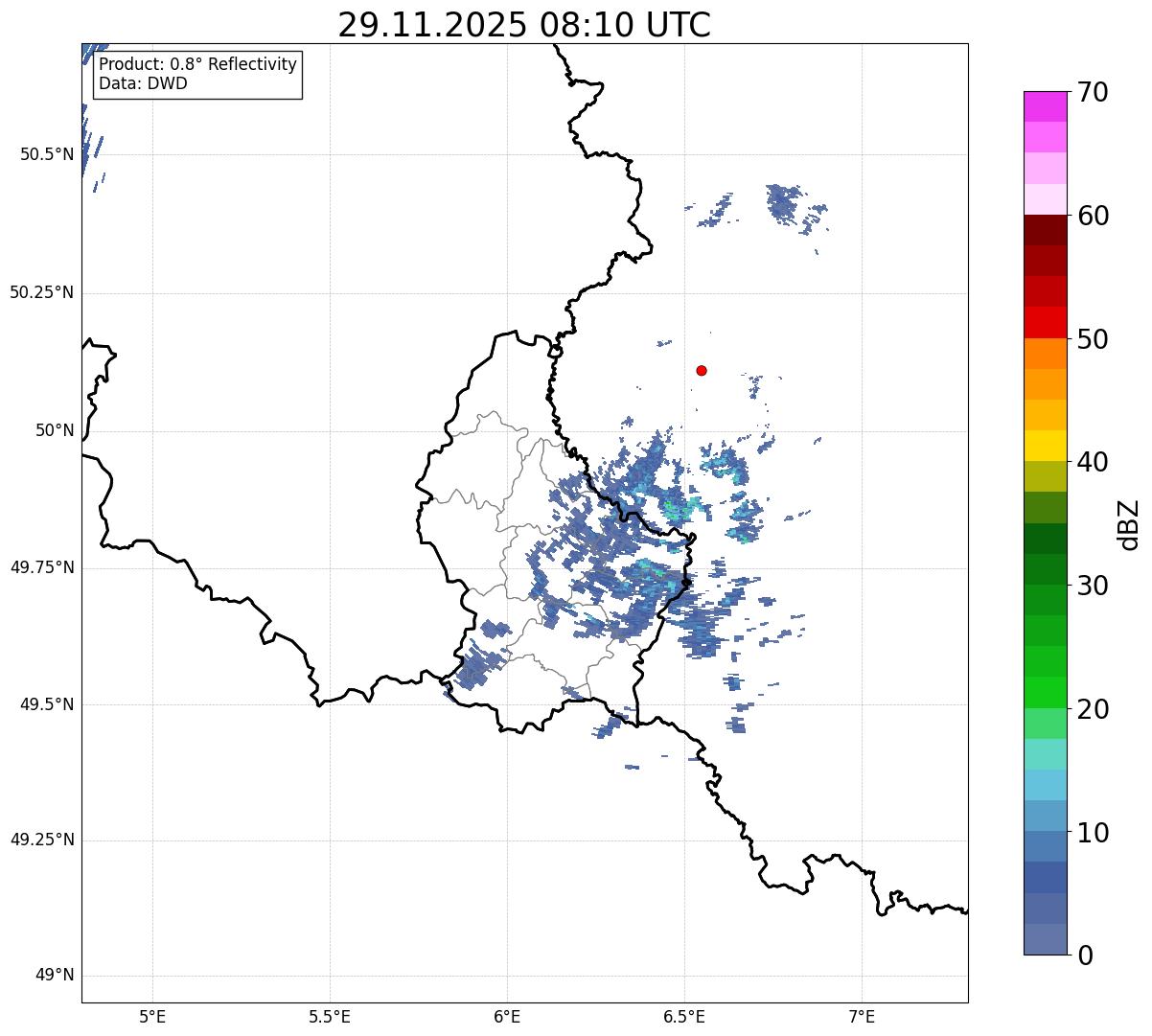Click the 50.25°N latitude label
The width and height of the screenshot is (1152, 1036).
[42, 292]
